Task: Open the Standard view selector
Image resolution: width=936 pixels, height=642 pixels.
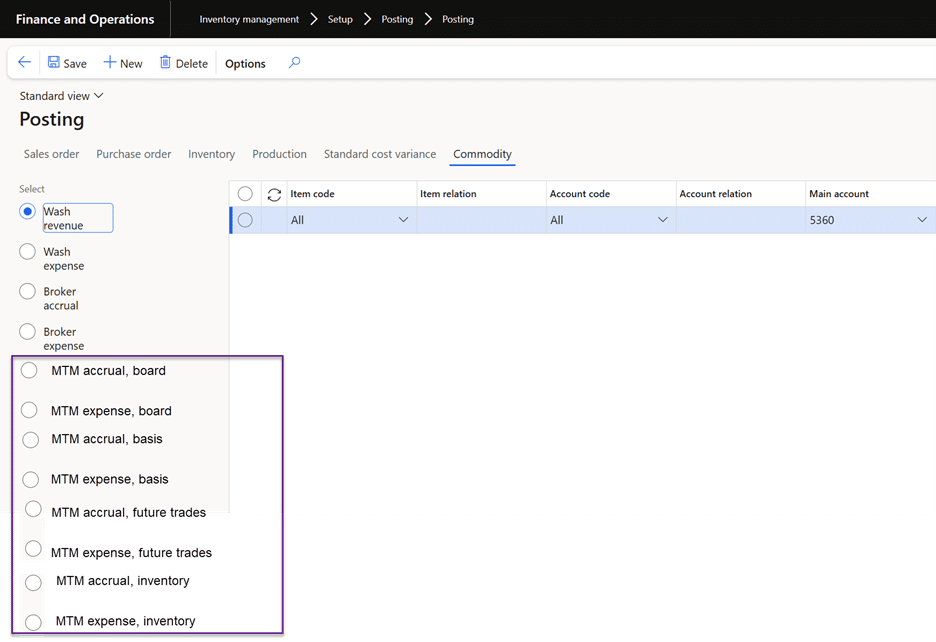Action: (x=61, y=96)
